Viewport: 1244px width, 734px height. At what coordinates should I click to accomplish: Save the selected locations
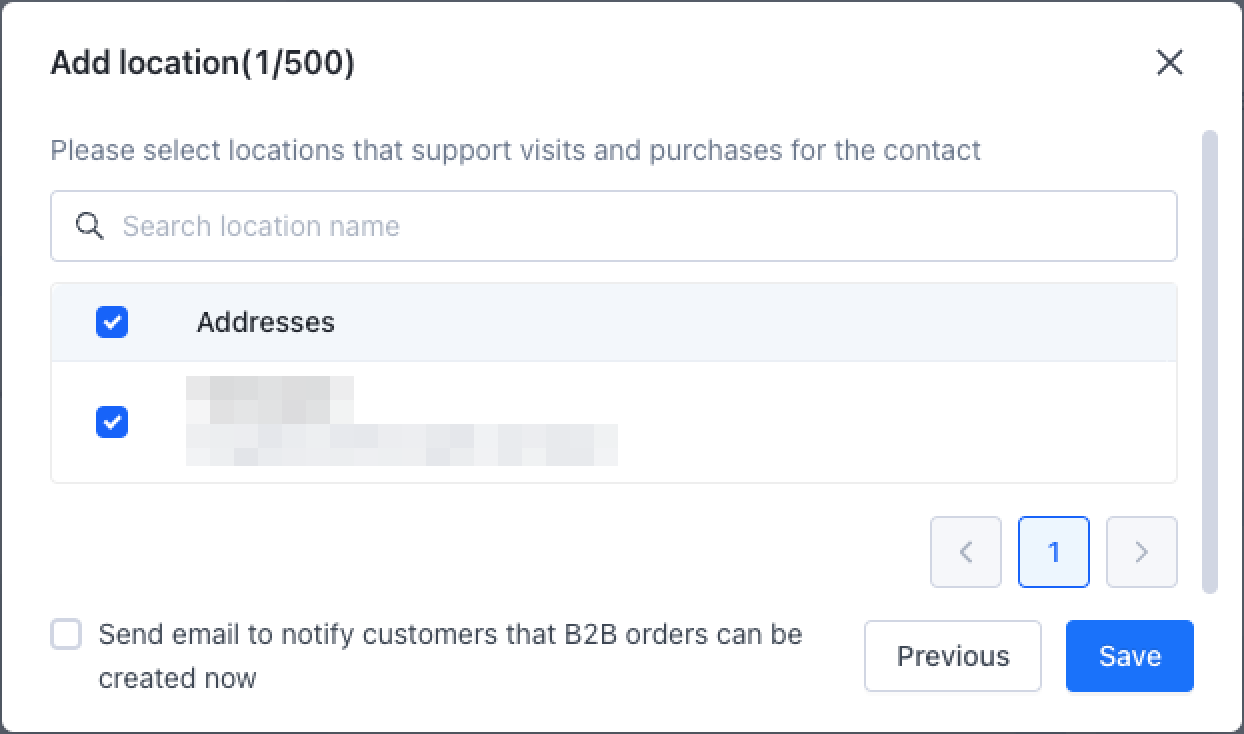point(1129,656)
